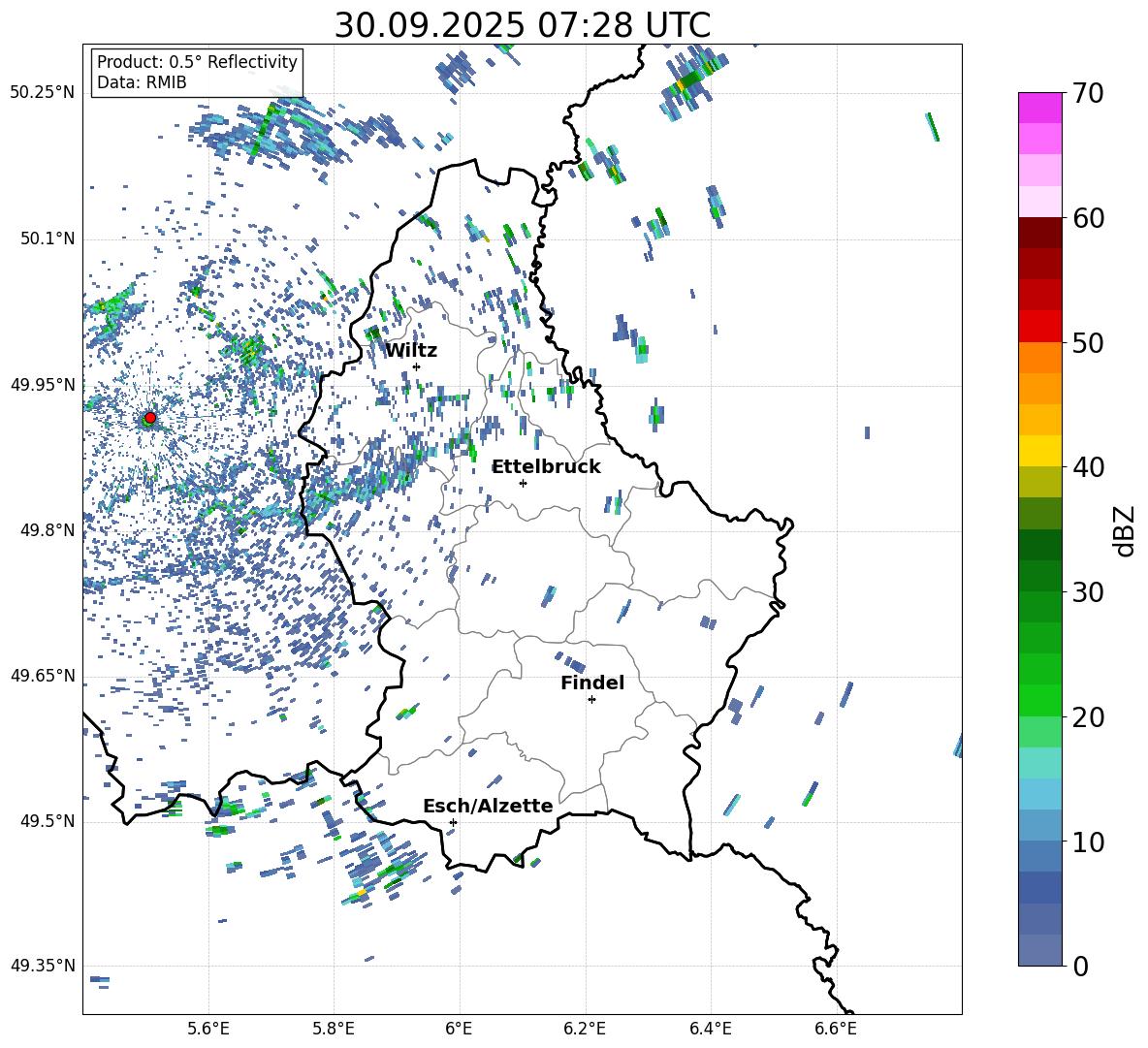Click the 6.2°E longitude tick label
Image resolution: width=1148 pixels, height=1048 pixels.
click(585, 1028)
